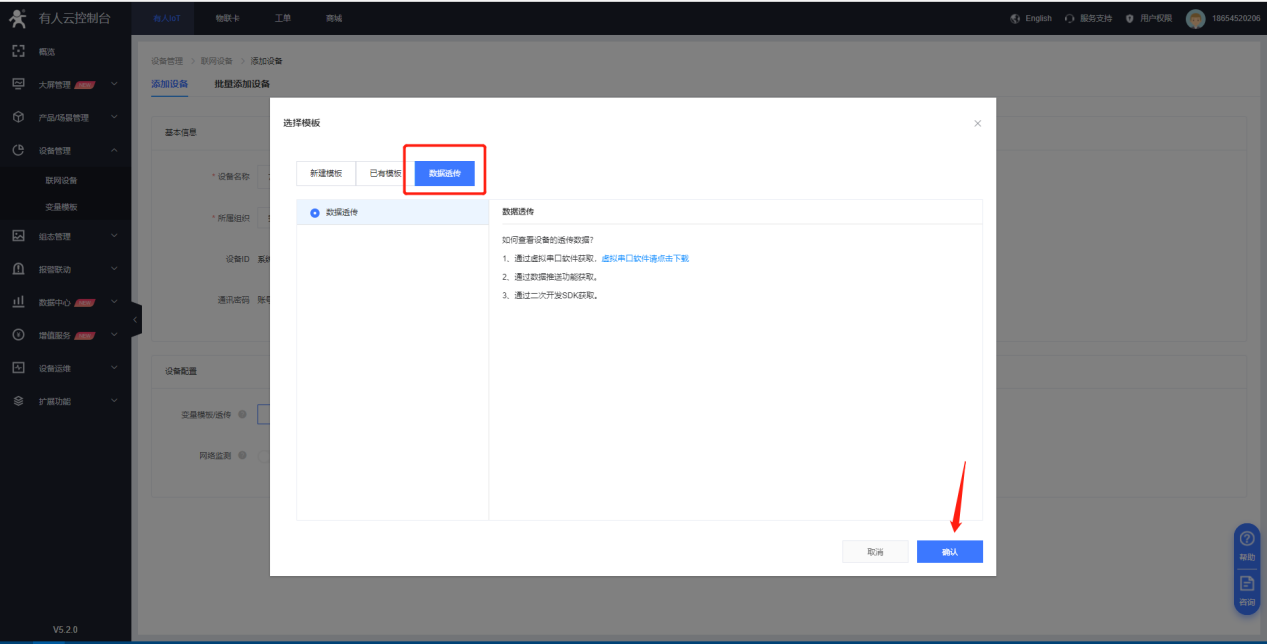This screenshot has width=1267, height=644.
Task: Switch to the 新建模板 tab
Action: click(x=326, y=173)
